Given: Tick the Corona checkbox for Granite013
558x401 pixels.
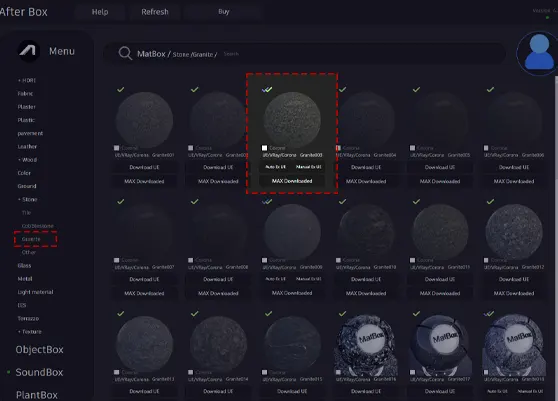Looking at the screenshot, I should [x=116, y=372].
